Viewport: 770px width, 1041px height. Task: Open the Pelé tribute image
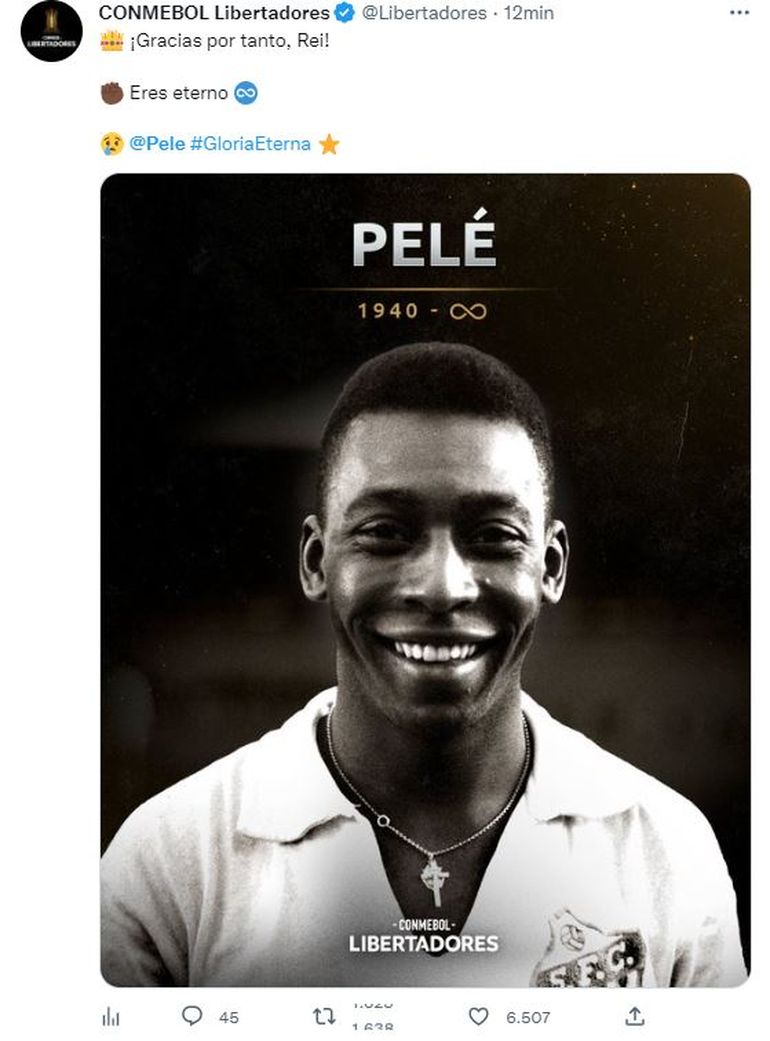coord(425,580)
